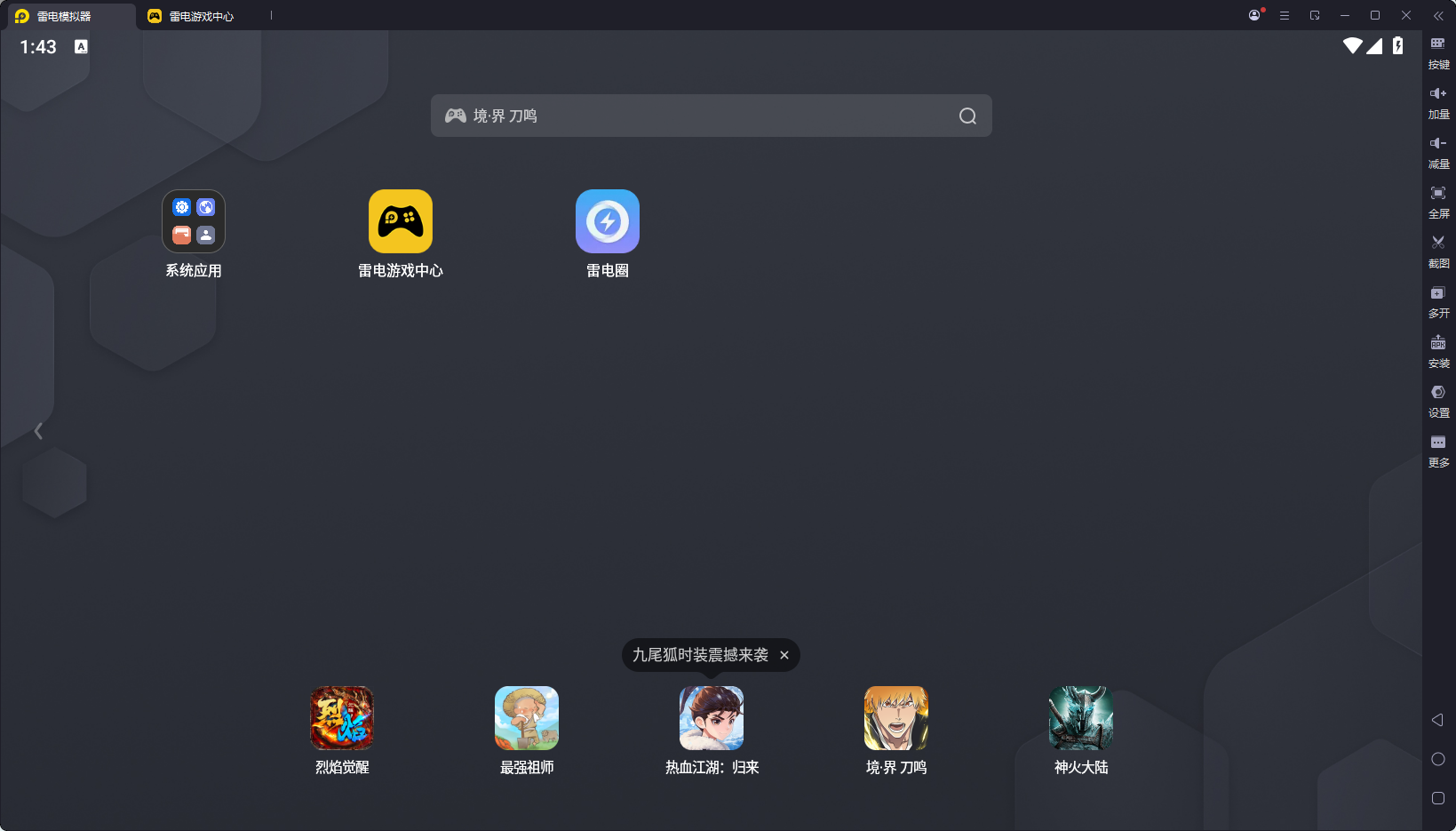Take a screenshot with 截图
The image size is (1456, 831).
[1438, 252]
